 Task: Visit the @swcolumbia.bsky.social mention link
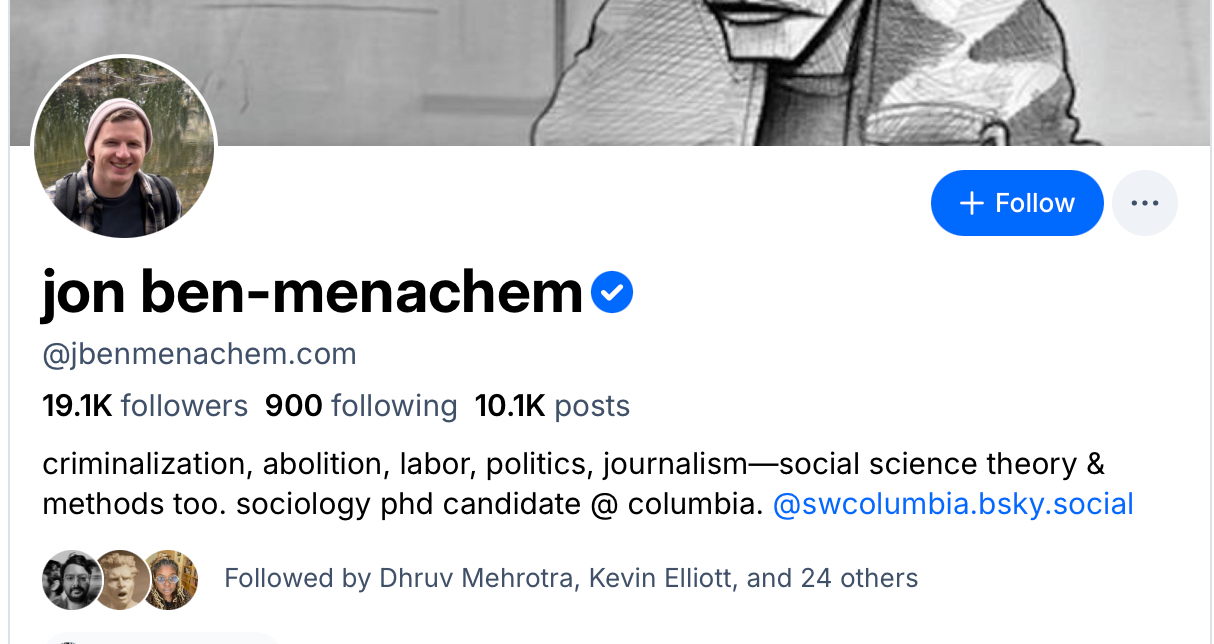pos(953,503)
